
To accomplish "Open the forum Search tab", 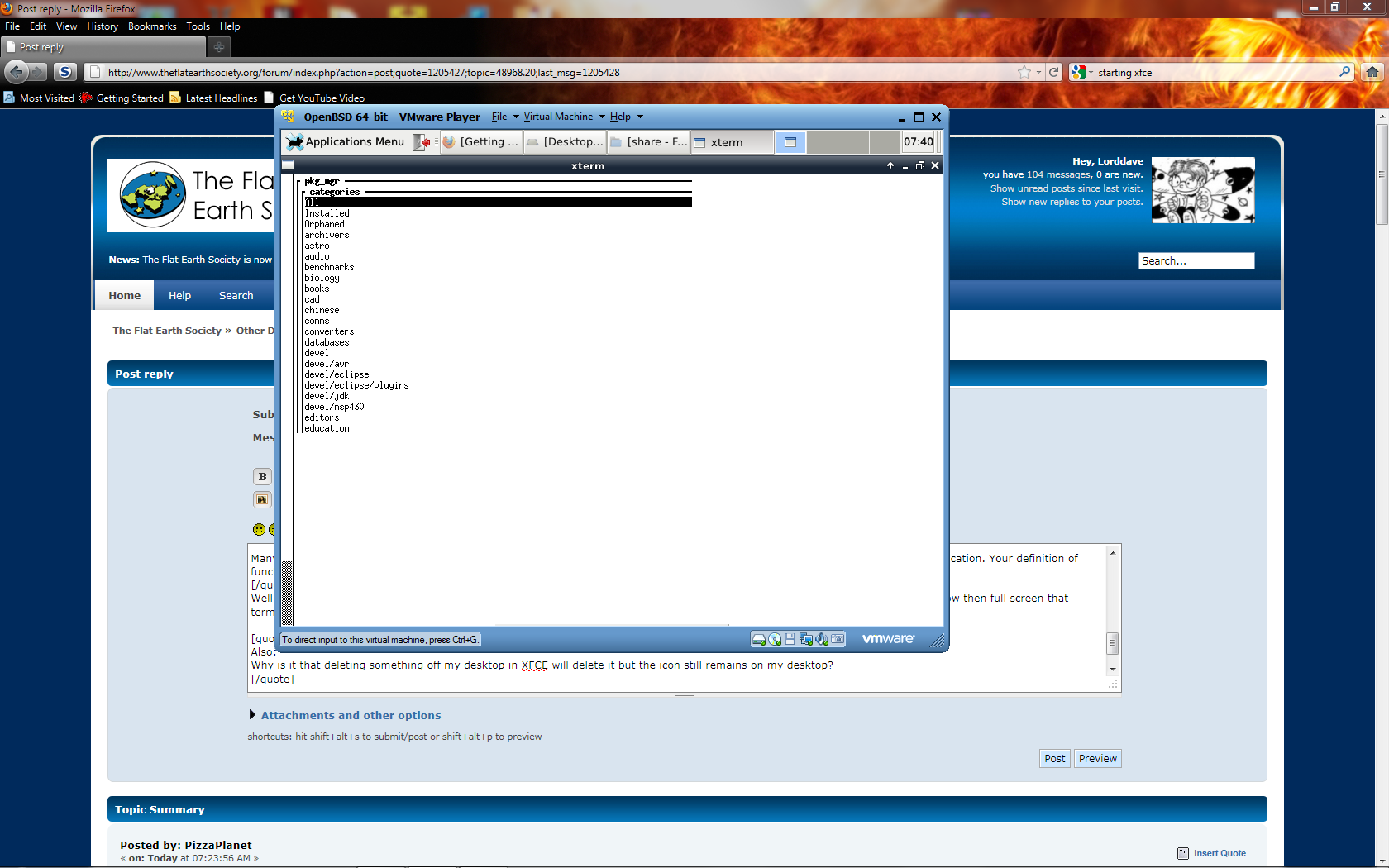I will tap(236, 295).
